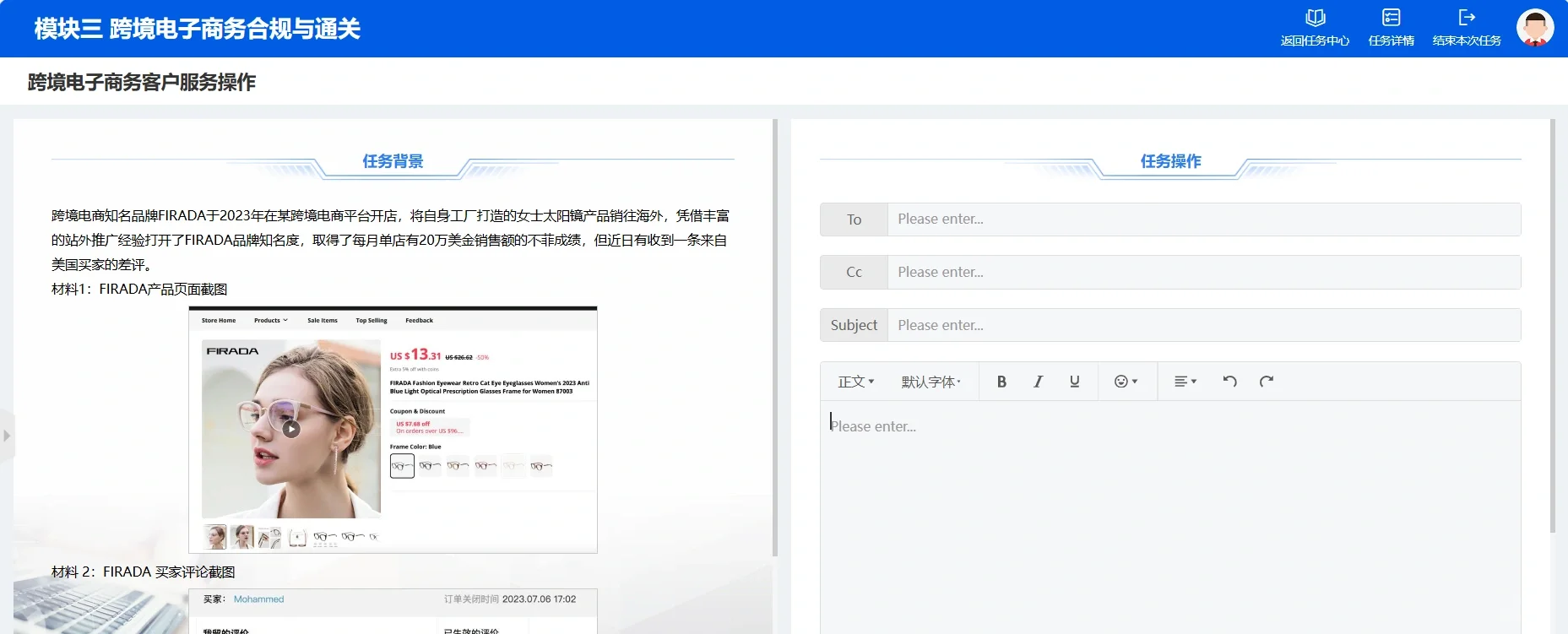Click Top Selling in product screenshot

[372, 321]
